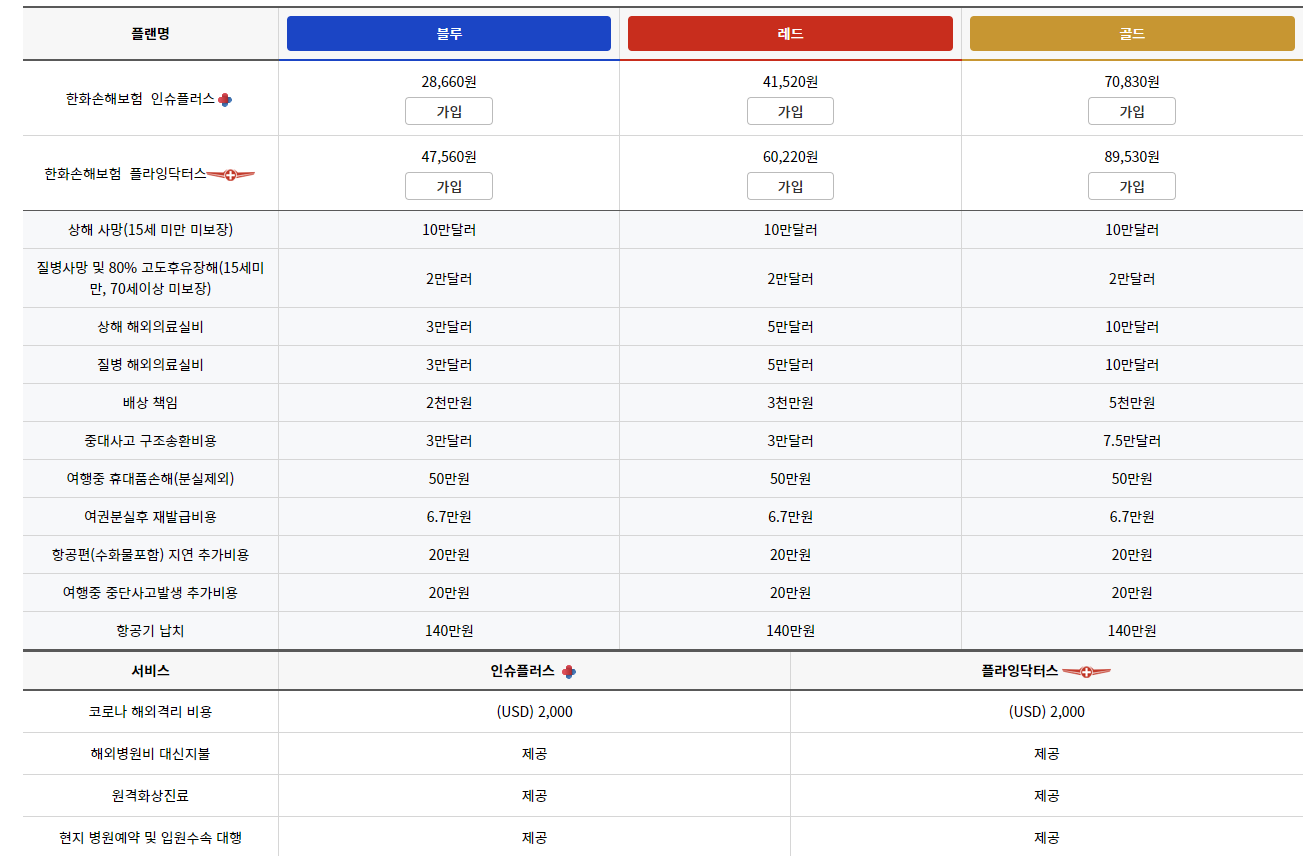Select the red 레드 plan header
This screenshot has width=1312, height=856.
coord(790,33)
